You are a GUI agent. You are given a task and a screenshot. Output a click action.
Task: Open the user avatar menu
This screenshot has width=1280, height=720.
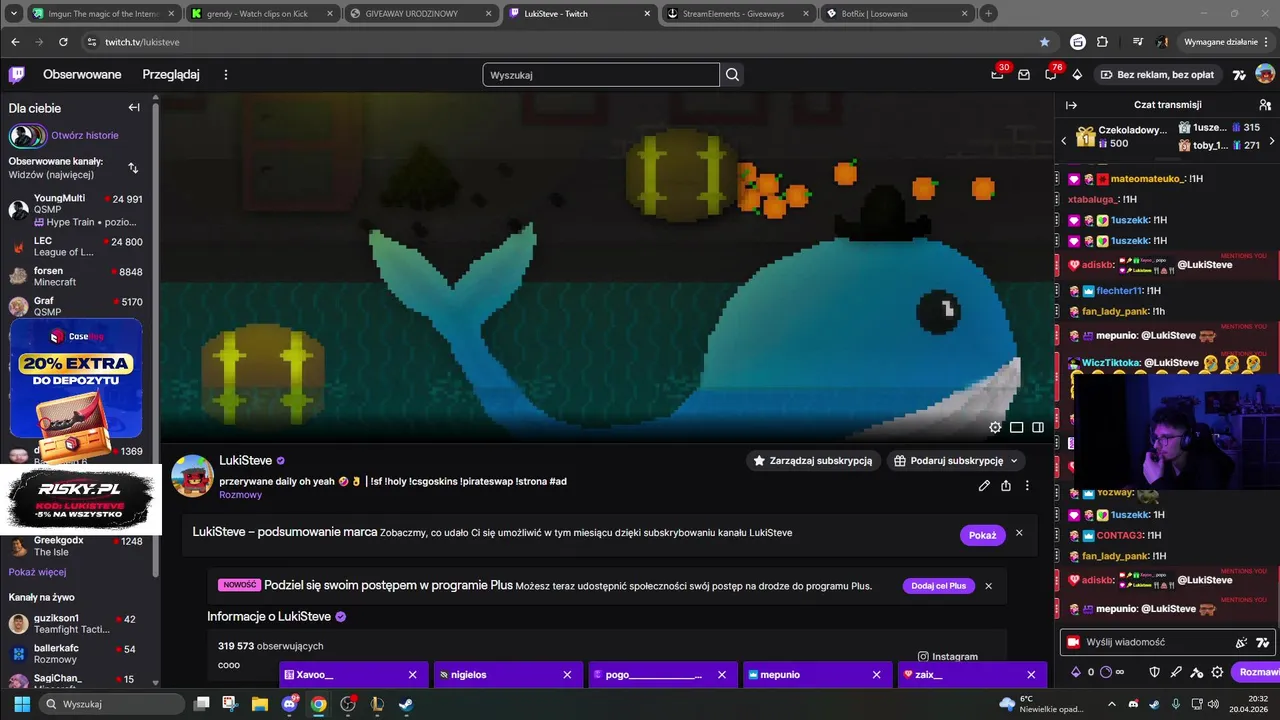pyautogui.click(x=1265, y=74)
